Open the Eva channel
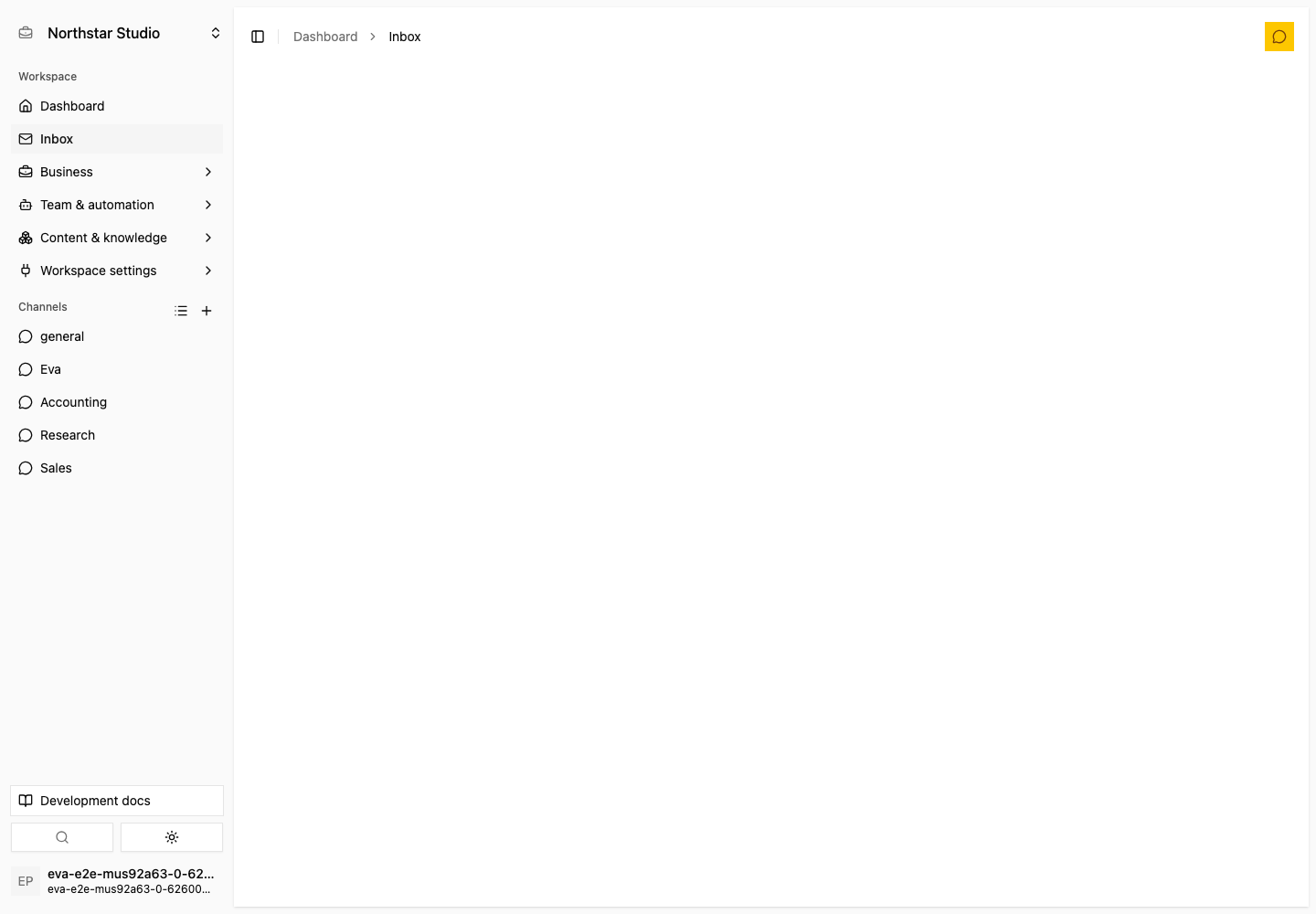This screenshot has height=914, width=1316. point(117,369)
